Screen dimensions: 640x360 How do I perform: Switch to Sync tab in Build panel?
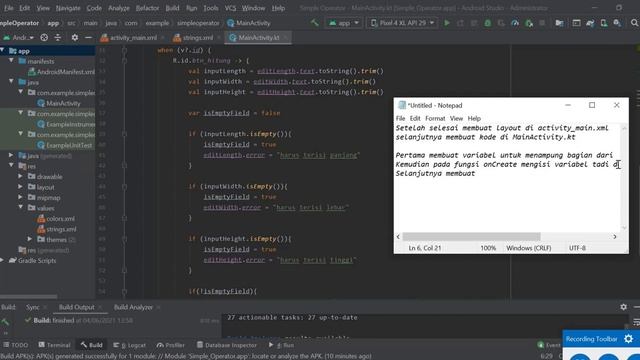(33, 307)
